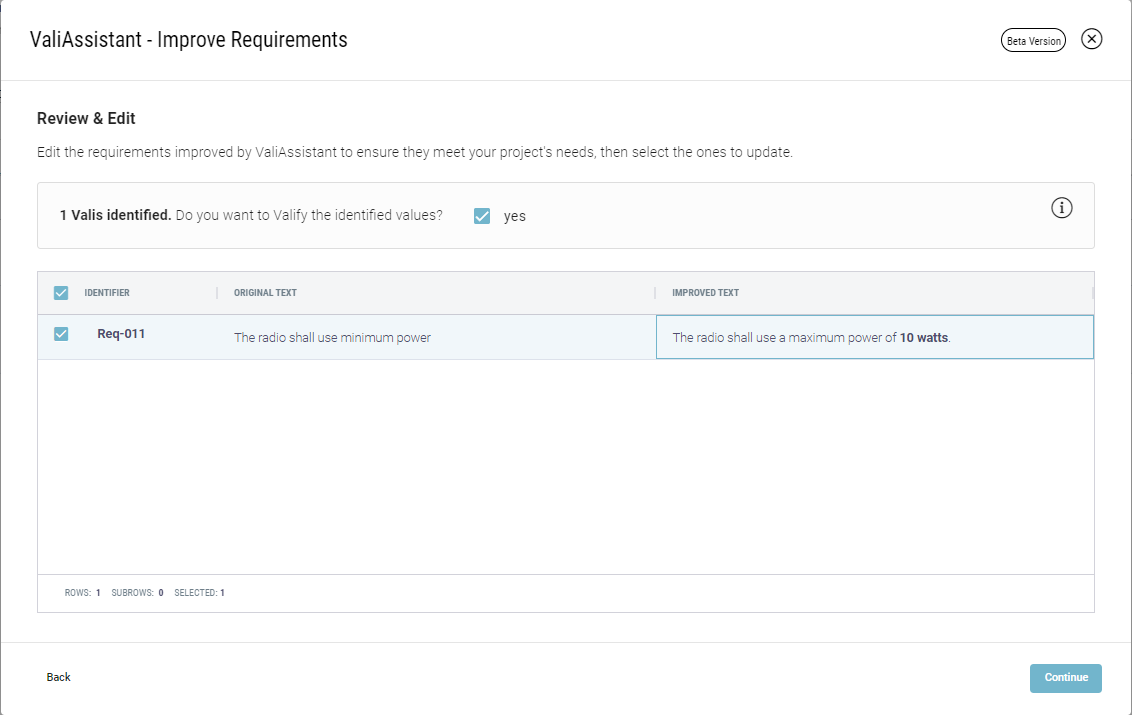Screen dimensions: 1132x715
Task: Click the ROWS: 1 footer count
Action: [82, 592]
